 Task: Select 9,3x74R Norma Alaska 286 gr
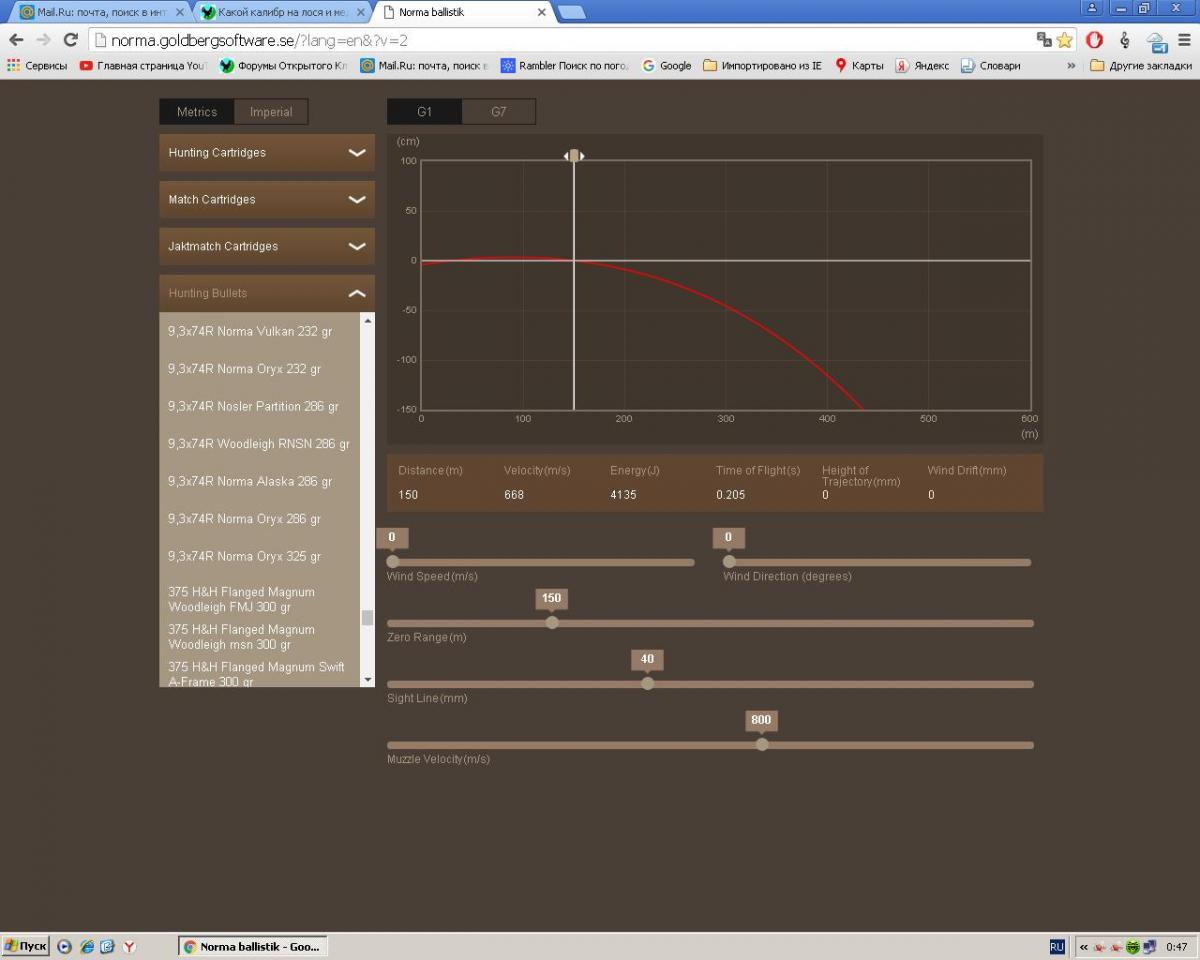pos(250,482)
